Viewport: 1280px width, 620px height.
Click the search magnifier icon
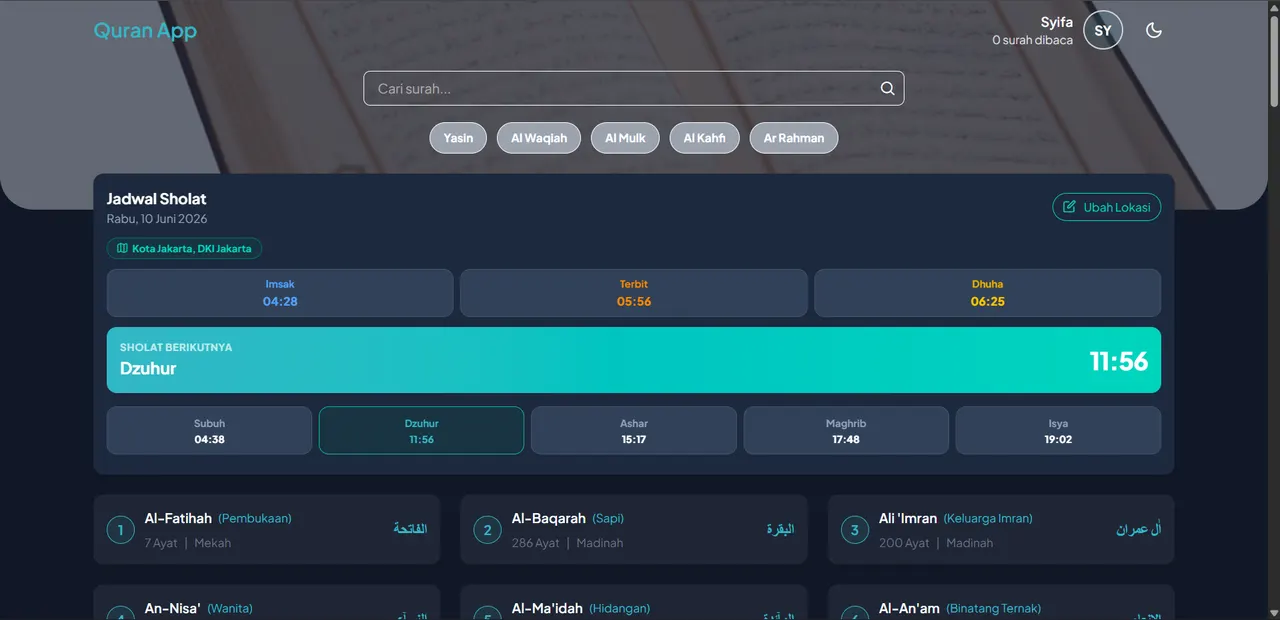pos(887,88)
